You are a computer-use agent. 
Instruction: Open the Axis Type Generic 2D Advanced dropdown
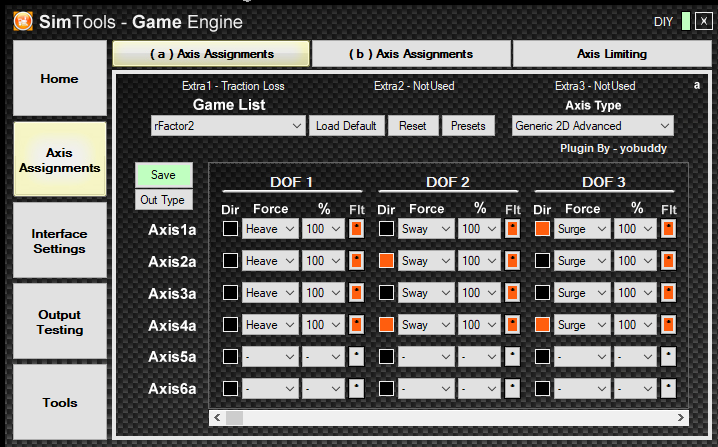point(593,125)
